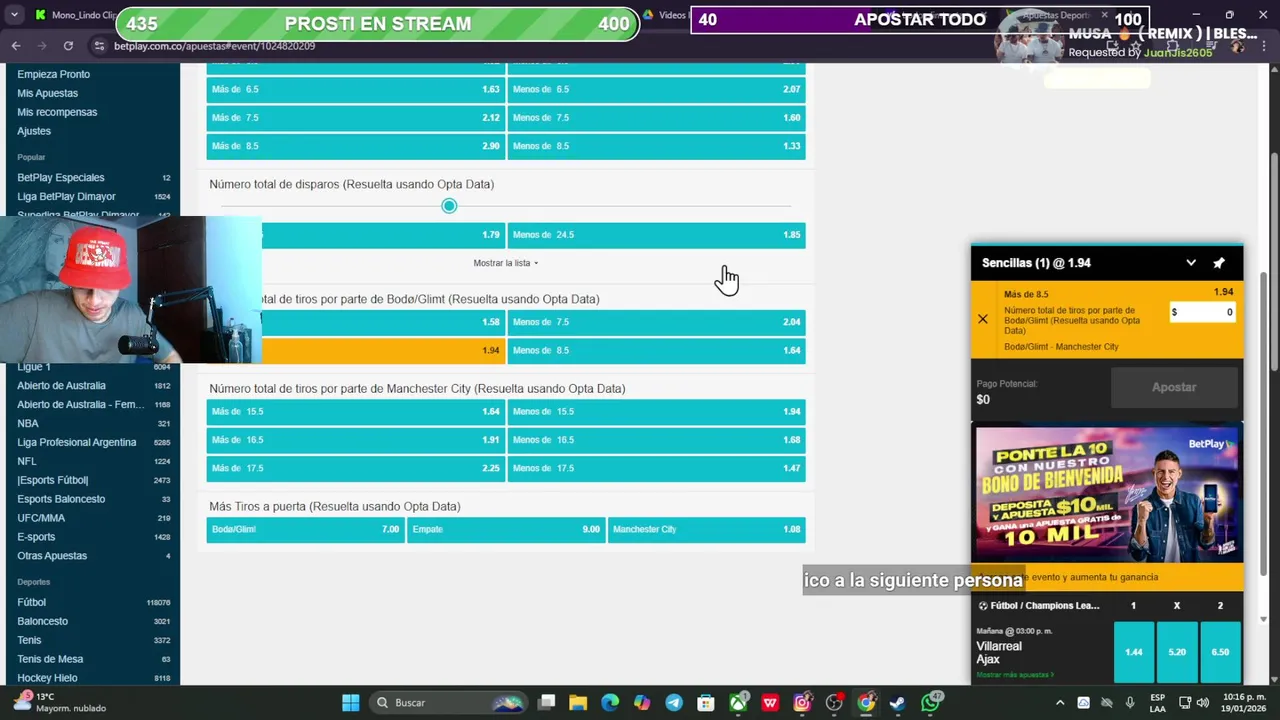This screenshot has height=720, width=1280.
Task: Pick Empate at 9.00
Action: [x=505, y=530]
